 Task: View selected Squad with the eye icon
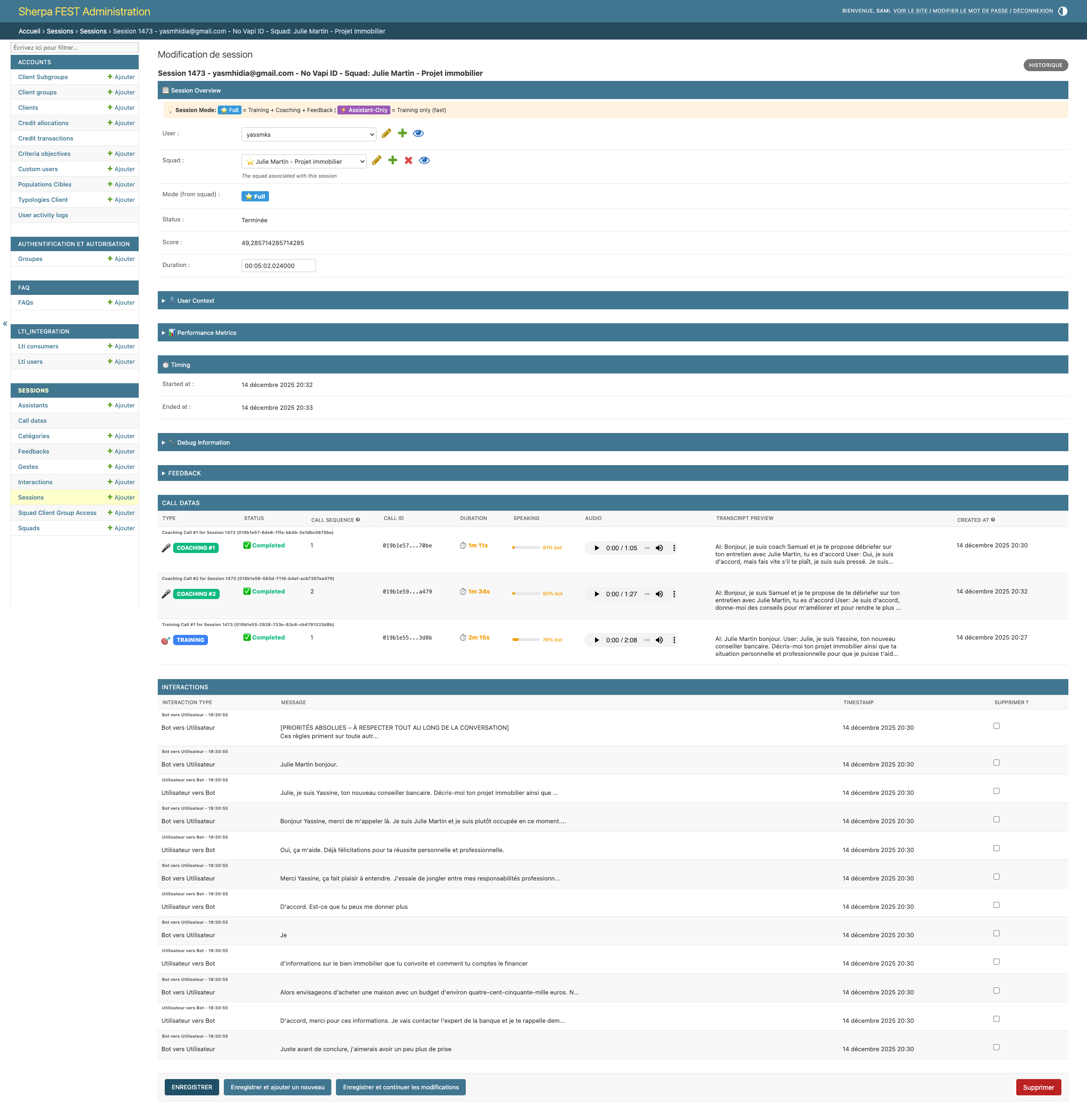coord(424,160)
